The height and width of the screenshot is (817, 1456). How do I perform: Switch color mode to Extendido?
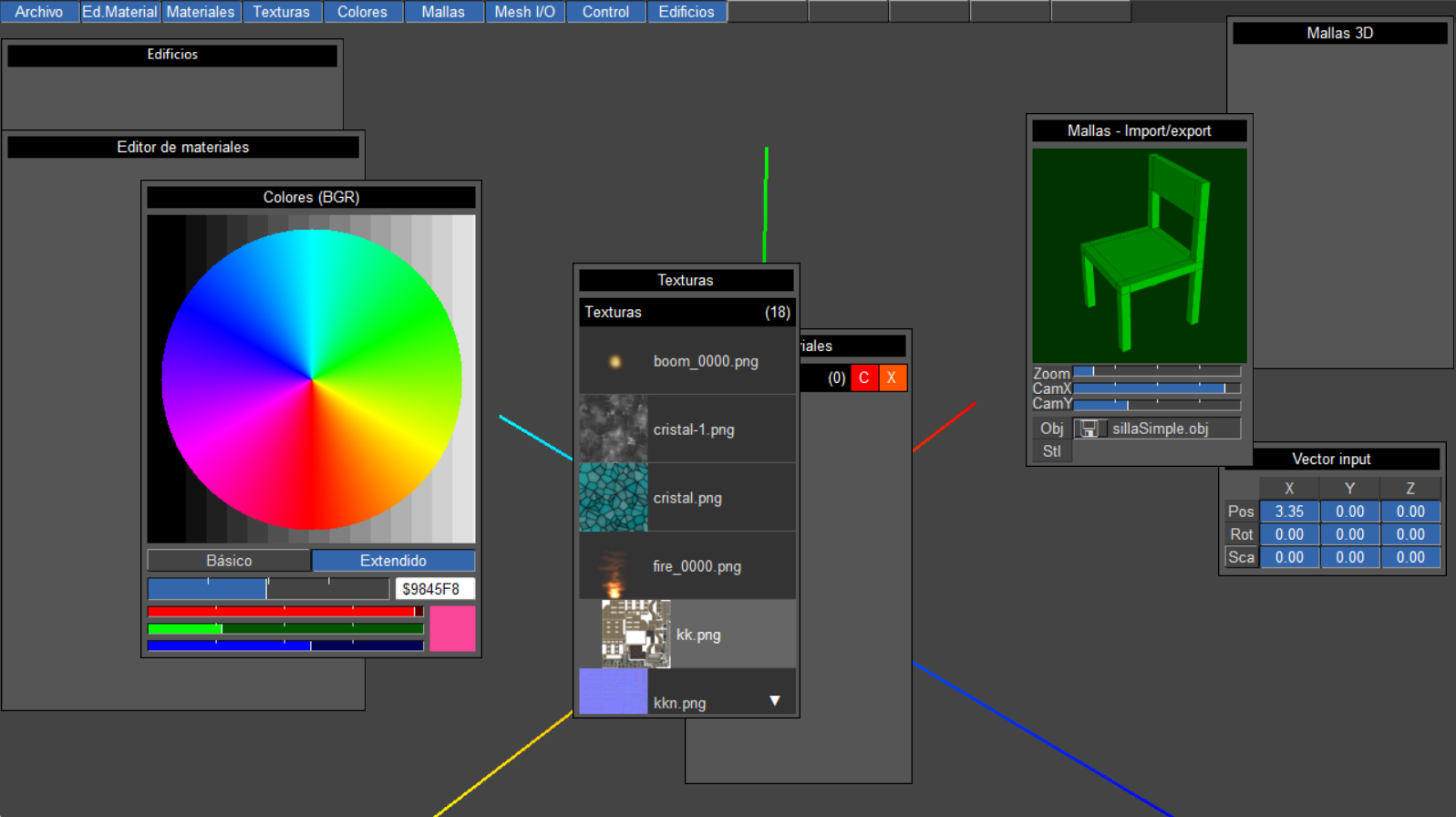(x=393, y=561)
